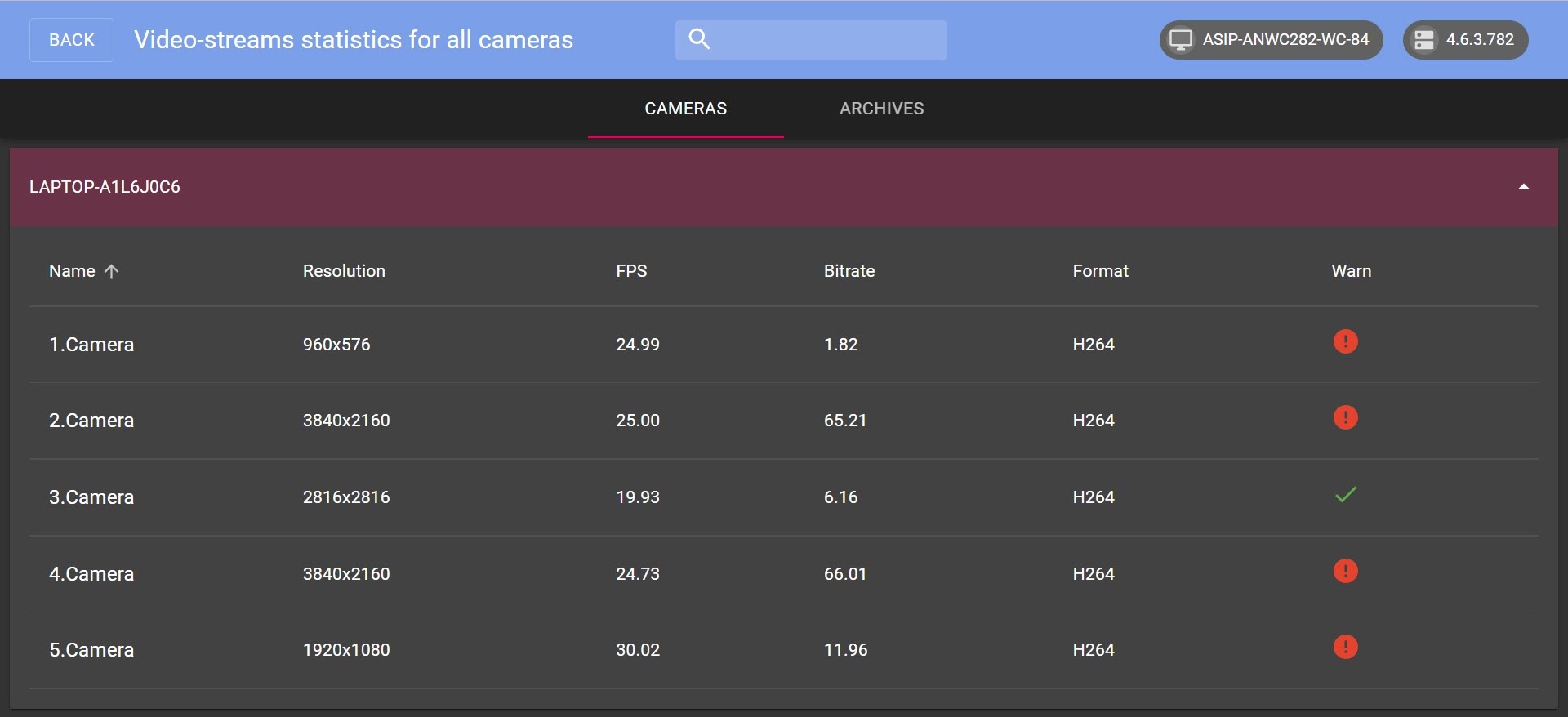
Task: Switch to the ARCHIVES tab
Action: (x=881, y=109)
